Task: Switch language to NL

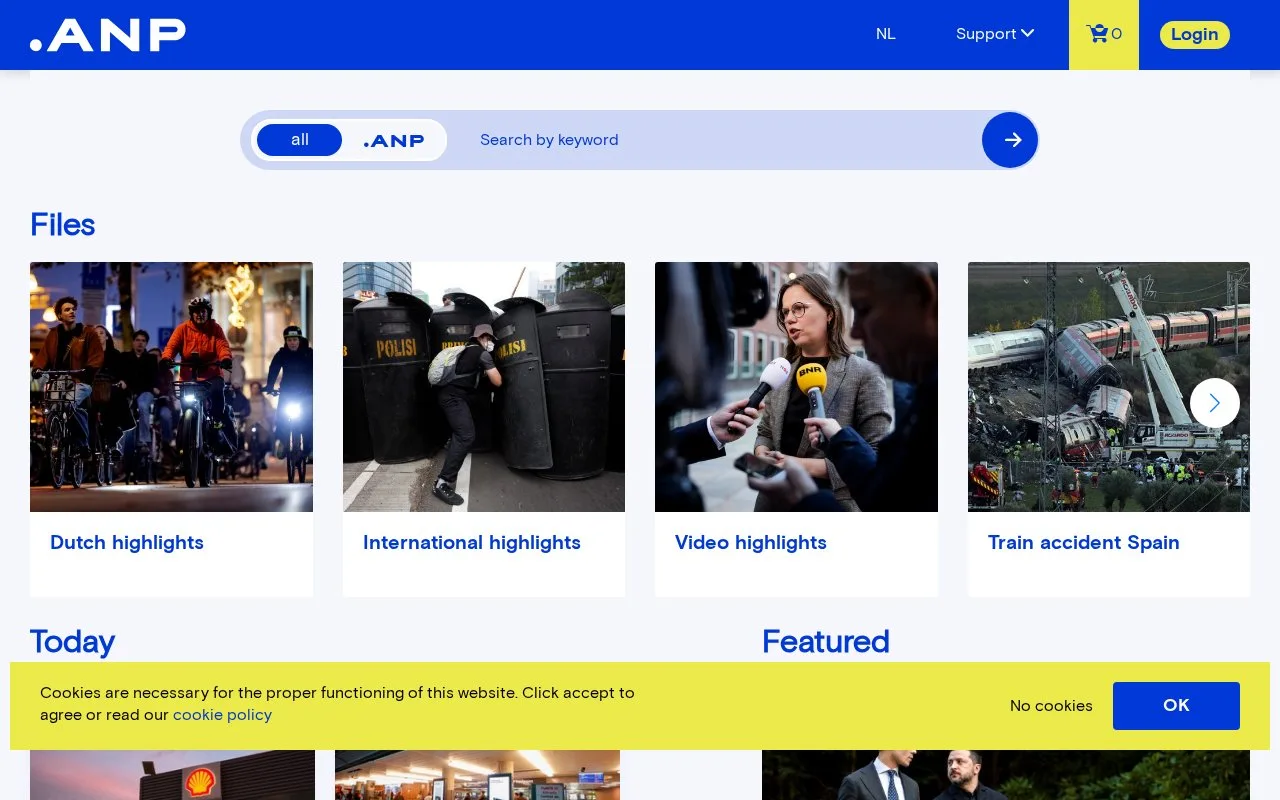Action: [x=886, y=34]
